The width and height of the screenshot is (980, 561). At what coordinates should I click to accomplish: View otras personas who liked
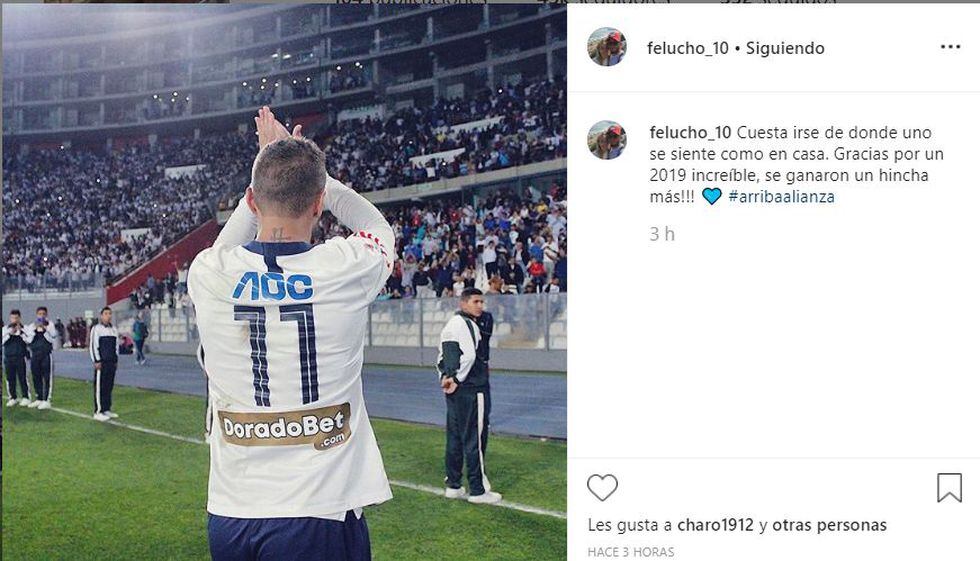[829, 525]
